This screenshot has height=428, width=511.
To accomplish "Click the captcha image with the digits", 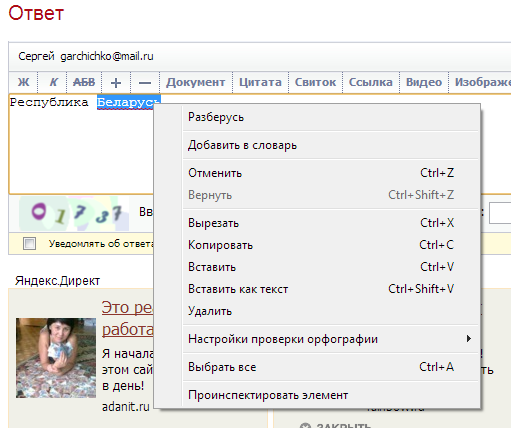I will point(74,213).
